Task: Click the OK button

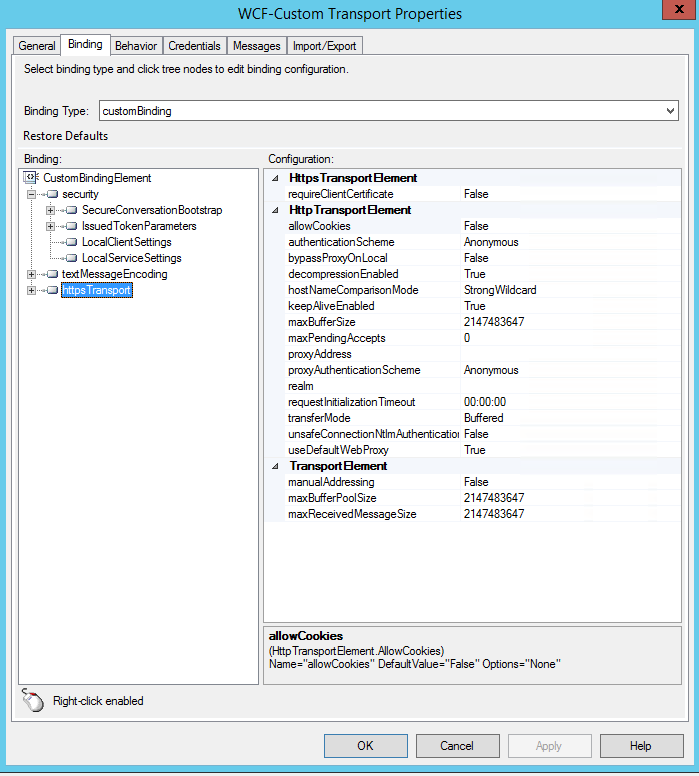Action: tap(366, 746)
